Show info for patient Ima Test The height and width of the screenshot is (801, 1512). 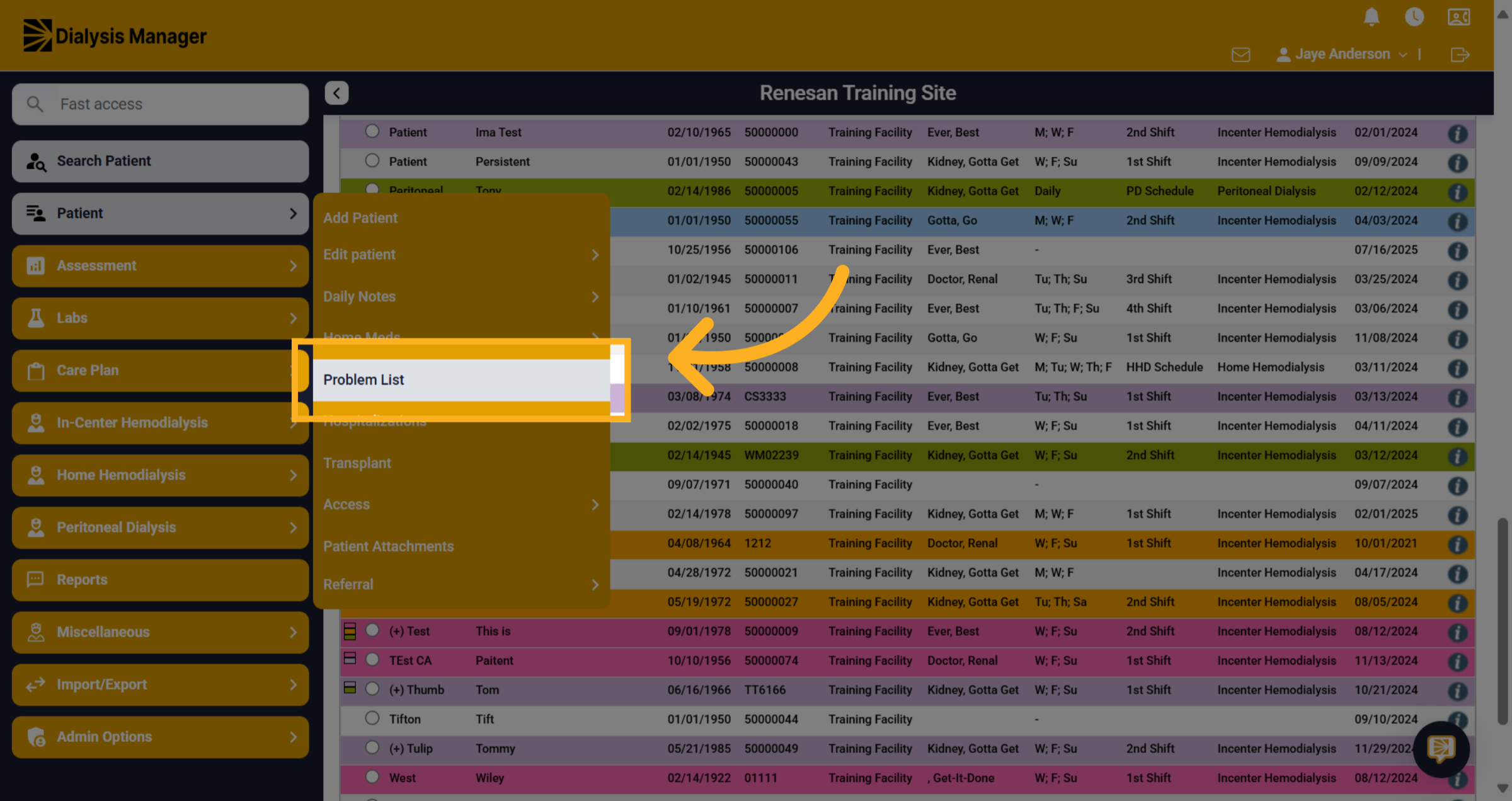(x=1457, y=134)
